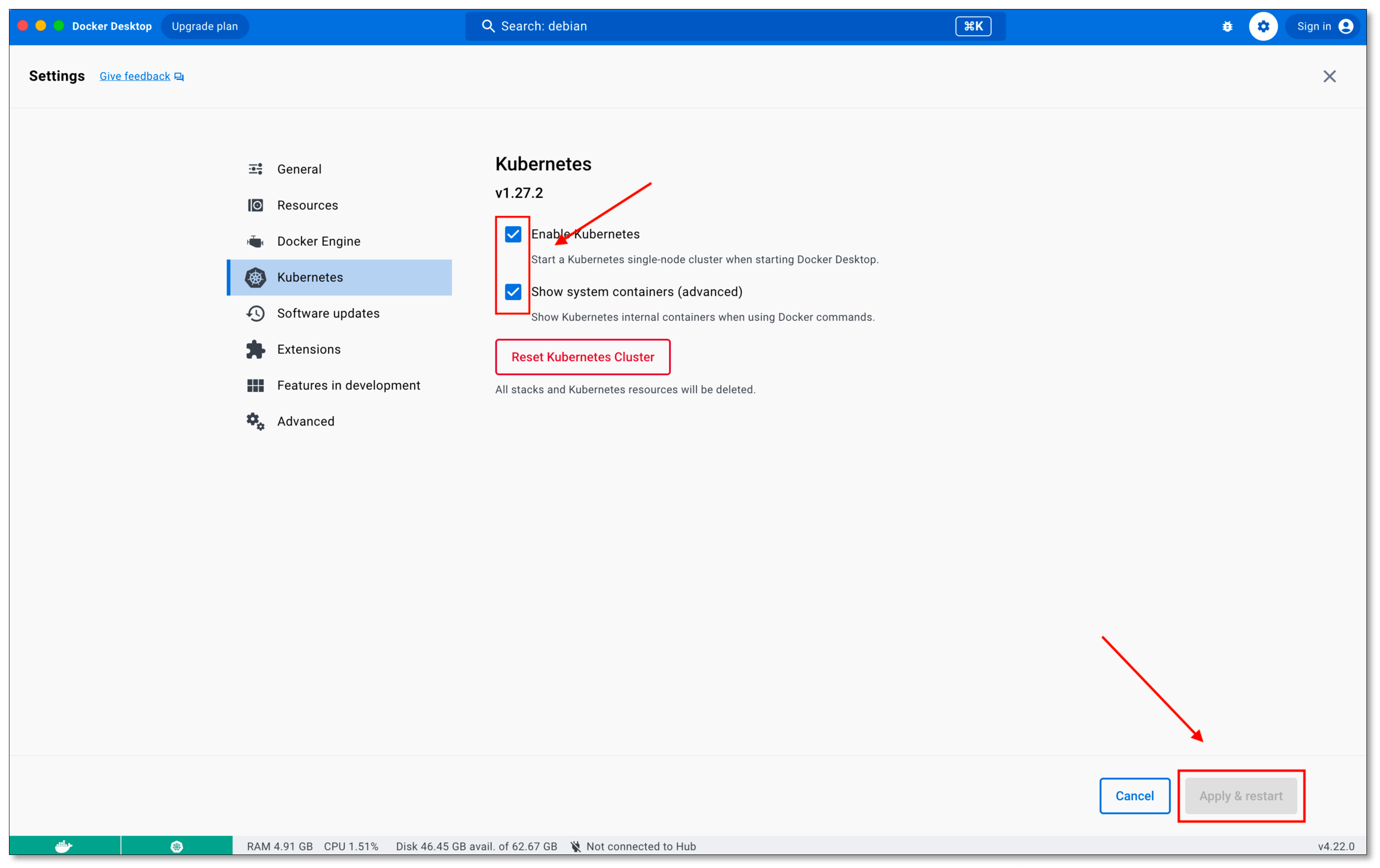Click the Upgrade plan button
The height and width of the screenshot is (868, 1380).
coord(204,27)
